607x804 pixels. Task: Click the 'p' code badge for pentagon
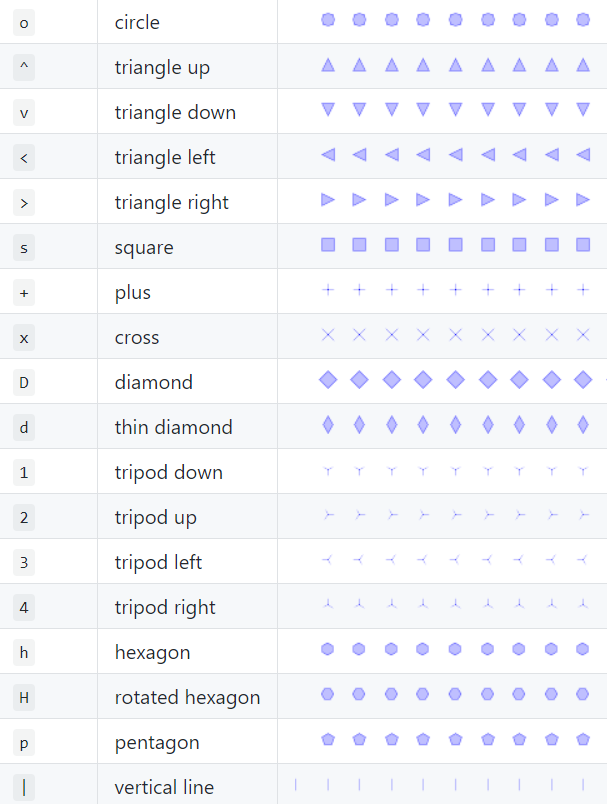[24, 742]
